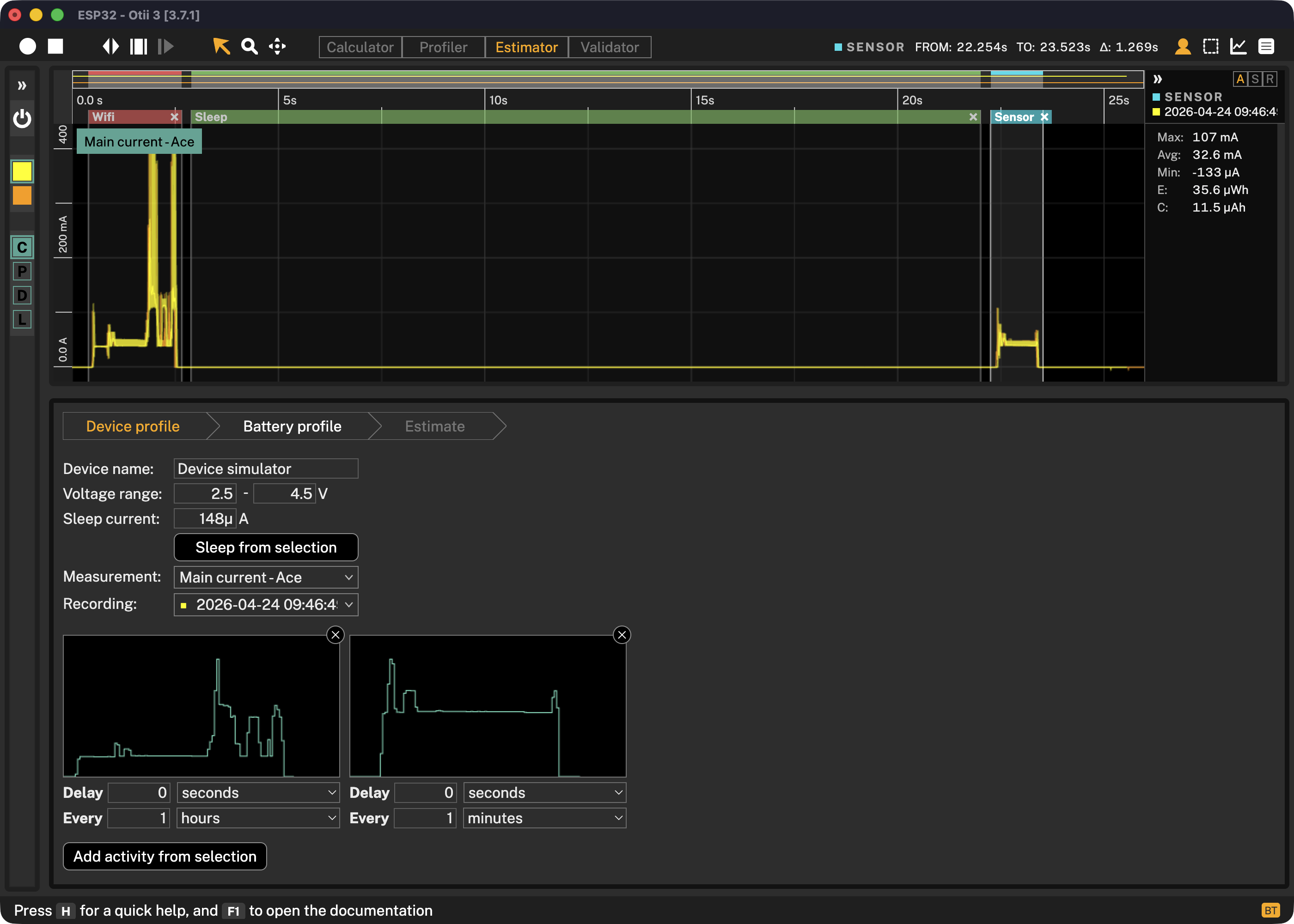
Task: Go to the Estimate step
Action: coord(435,426)
